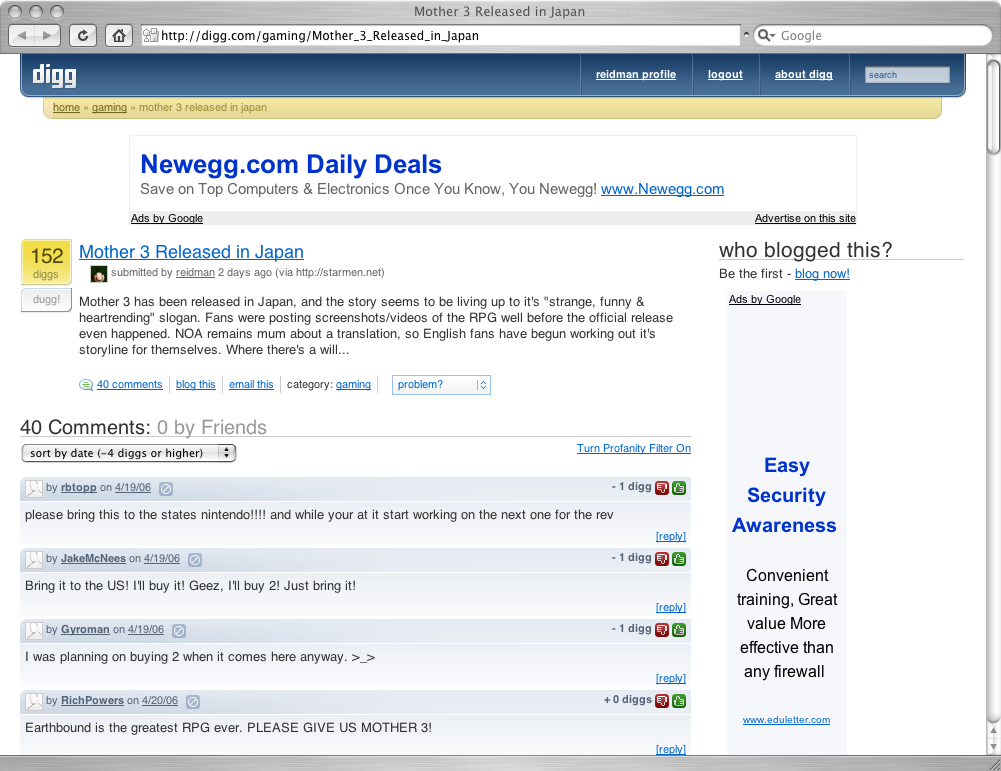Open www.eduletter.com sidebar ad link
1001x771 pixels.
coord(786,720)
